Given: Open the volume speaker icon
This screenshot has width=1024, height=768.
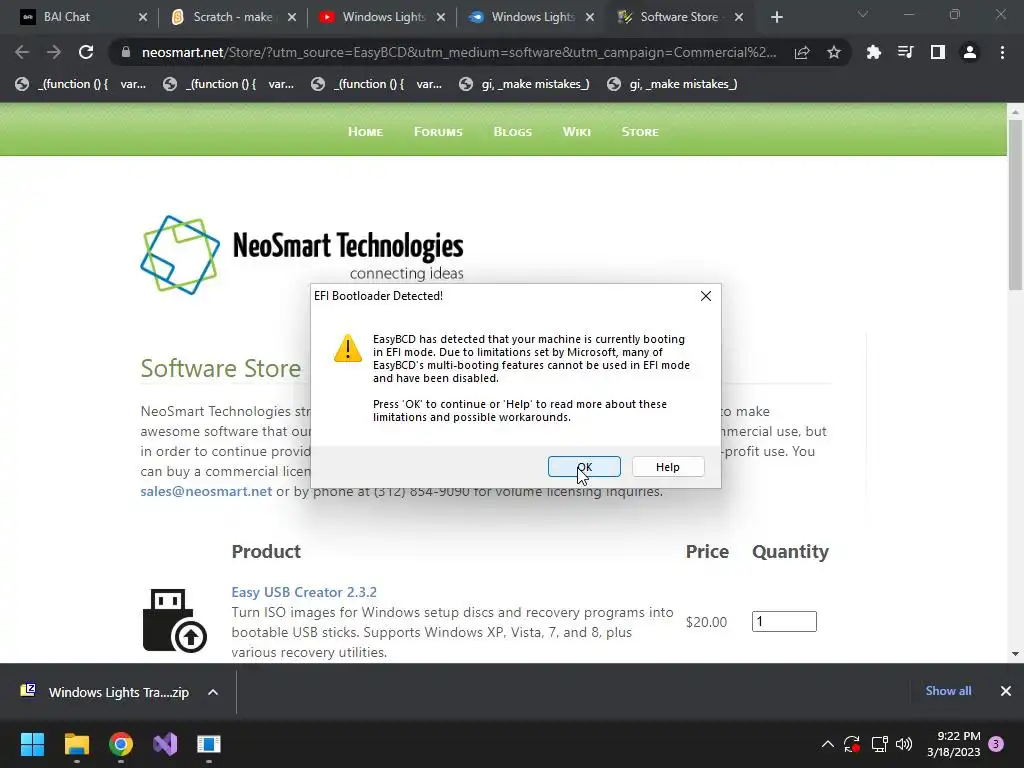Looking at the screenshot, I should (904, 744).
